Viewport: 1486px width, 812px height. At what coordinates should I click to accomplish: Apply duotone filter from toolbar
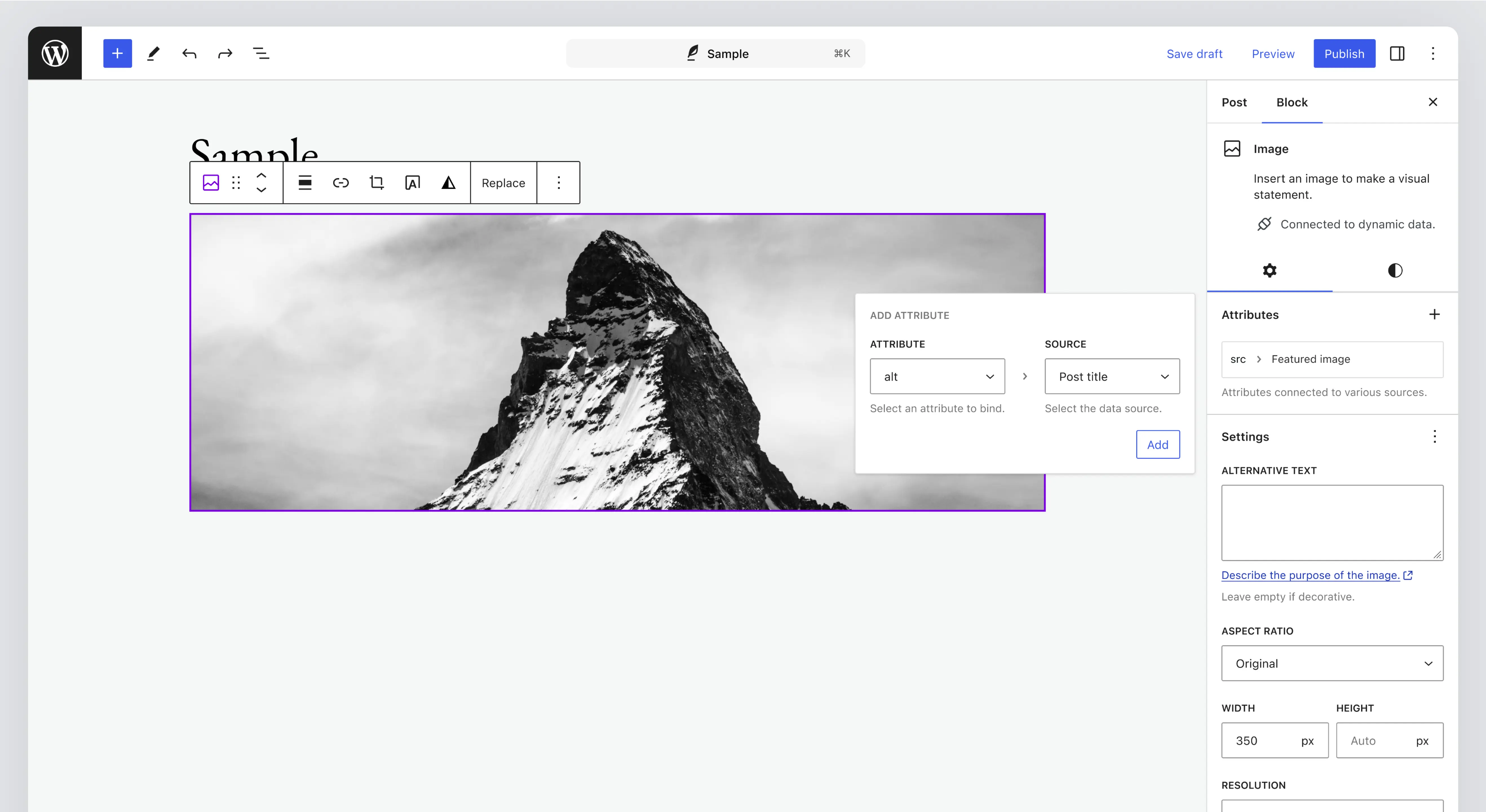coord(448,183)
